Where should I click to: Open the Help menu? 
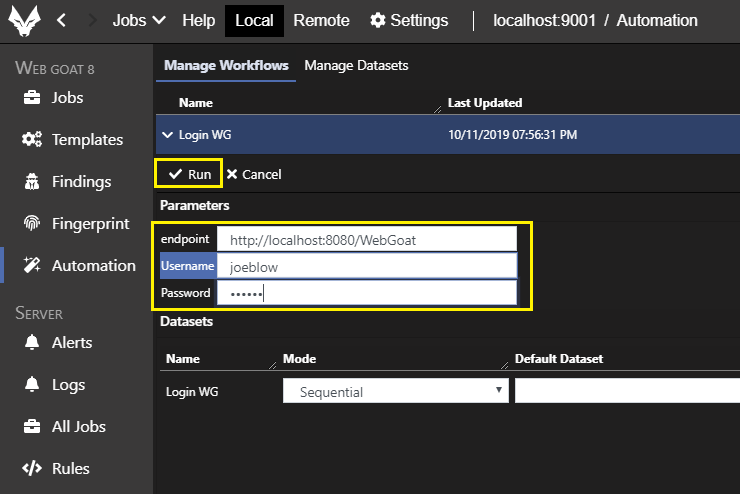[x=199, y=20]
